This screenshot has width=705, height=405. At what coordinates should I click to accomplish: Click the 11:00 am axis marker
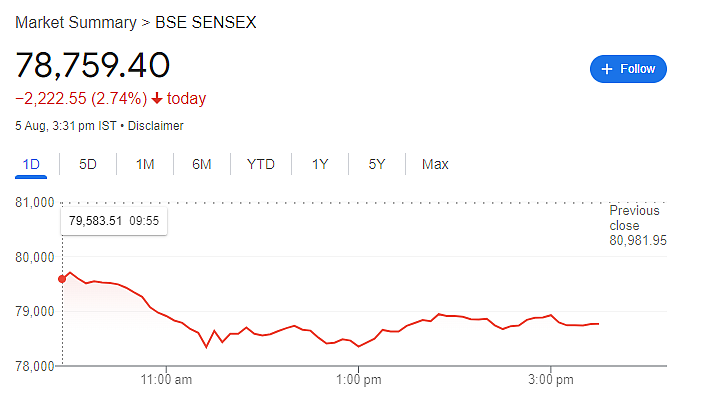tap(166, 380)
